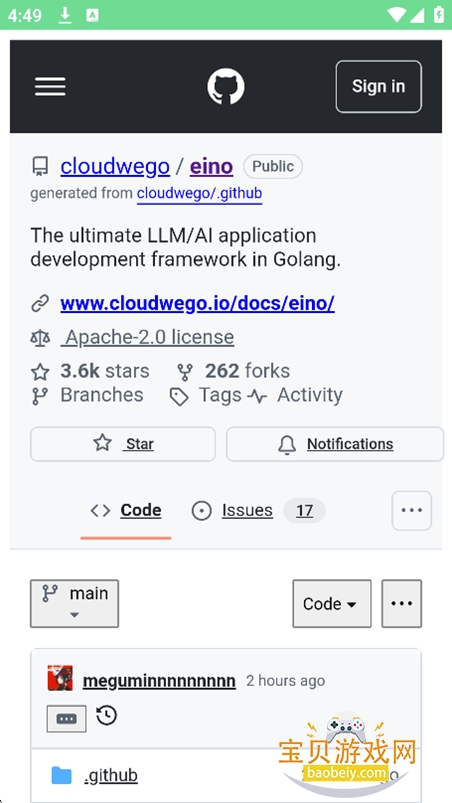Click the Sign in button

[378, 87]
